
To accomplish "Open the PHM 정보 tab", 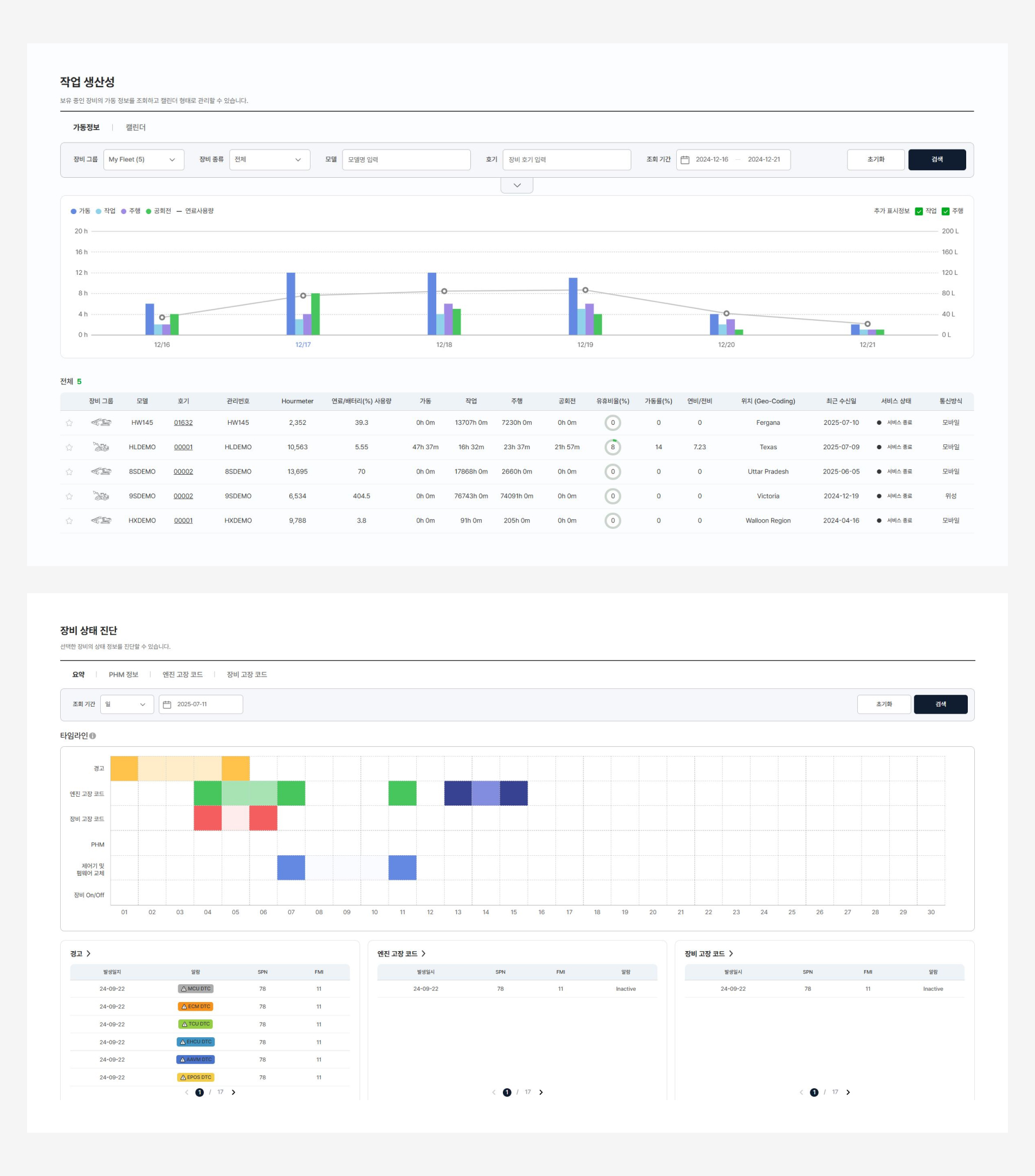I will (123, 674).
